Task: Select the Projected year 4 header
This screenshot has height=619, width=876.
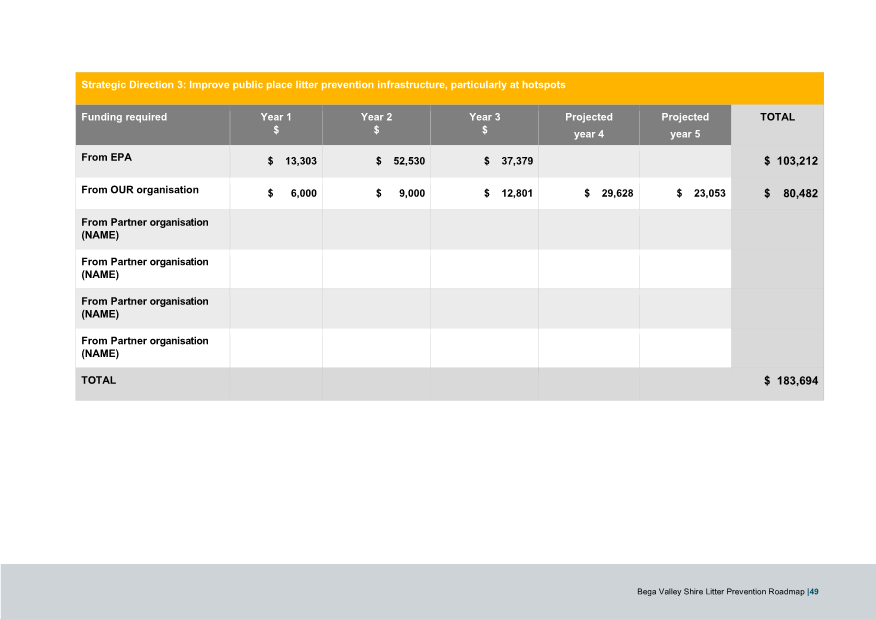Action: click(x=588, y=124)
